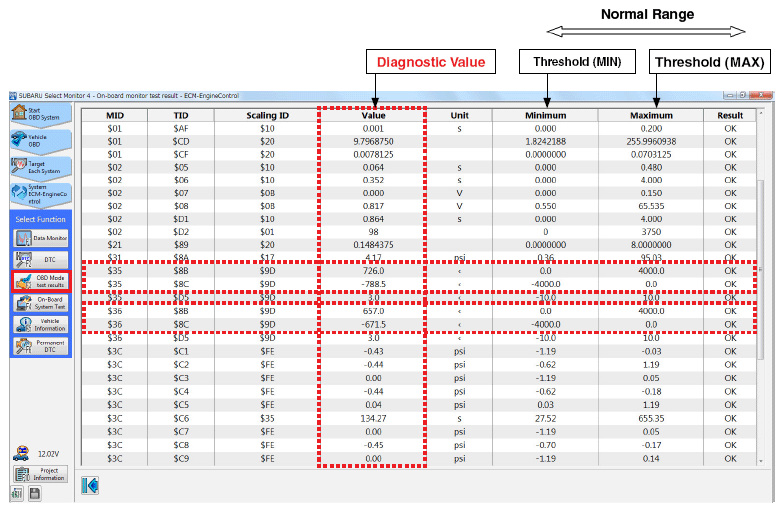784x512 pixels.
Task: Select OBD Mode test results
Action: click(x=40, y=282)
